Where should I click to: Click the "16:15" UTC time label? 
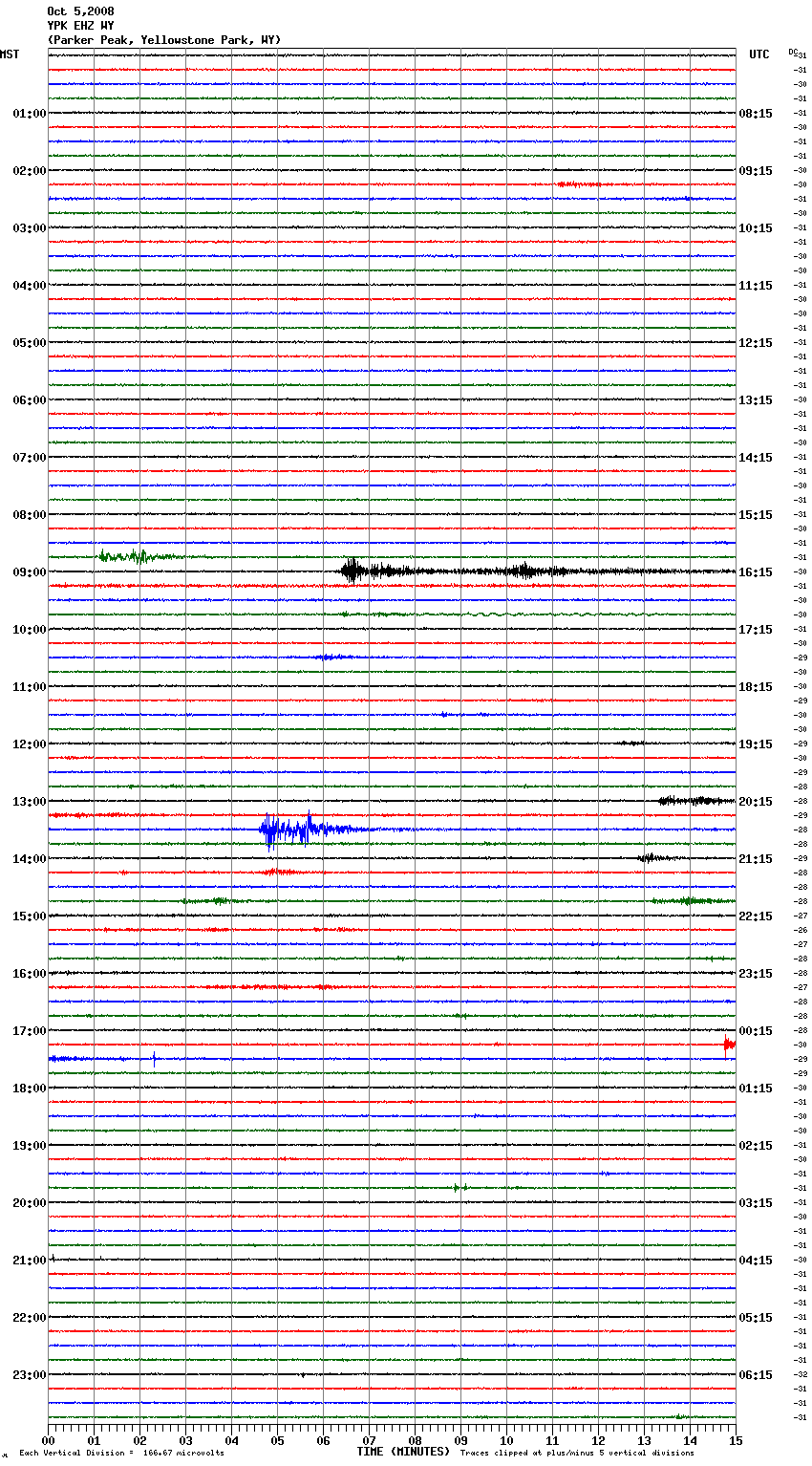pos(756,572)
